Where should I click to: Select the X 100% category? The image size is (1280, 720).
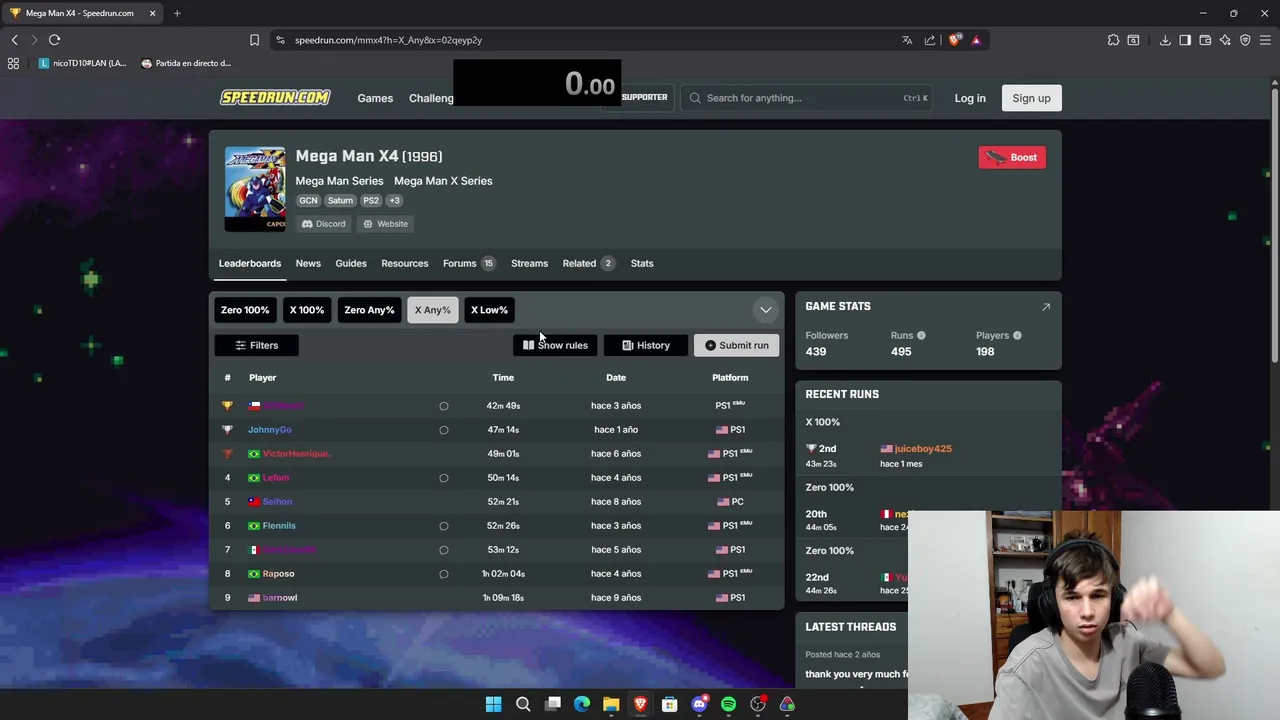click(x=307, y=310)
